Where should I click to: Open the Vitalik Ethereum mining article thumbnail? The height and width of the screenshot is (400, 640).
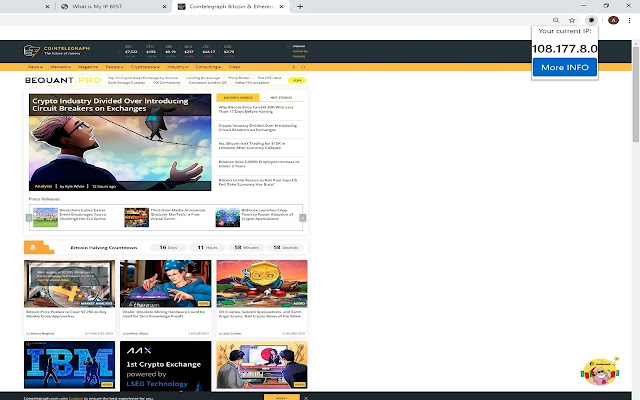tap(166, 283)
